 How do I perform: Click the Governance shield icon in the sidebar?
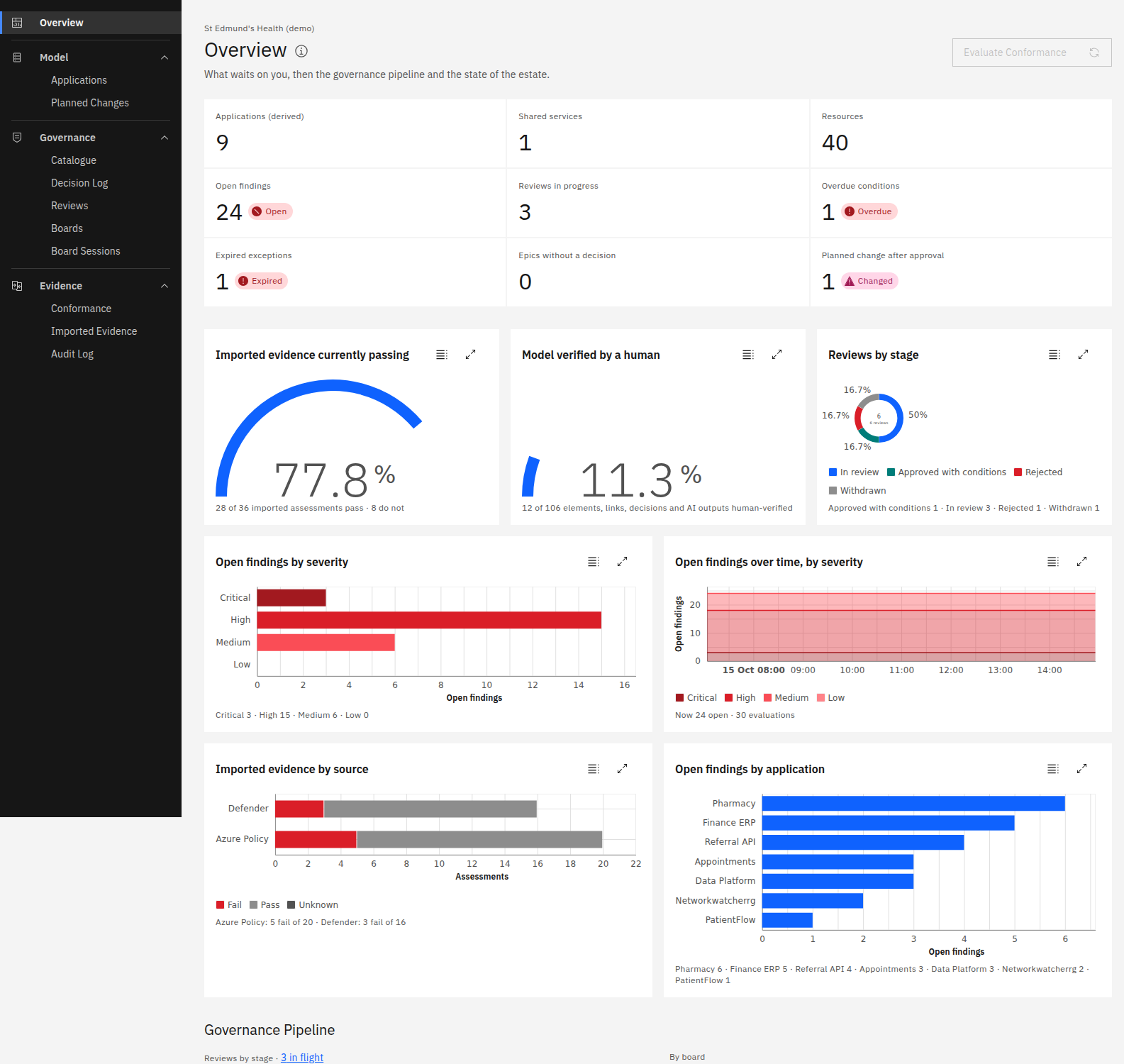17,138
